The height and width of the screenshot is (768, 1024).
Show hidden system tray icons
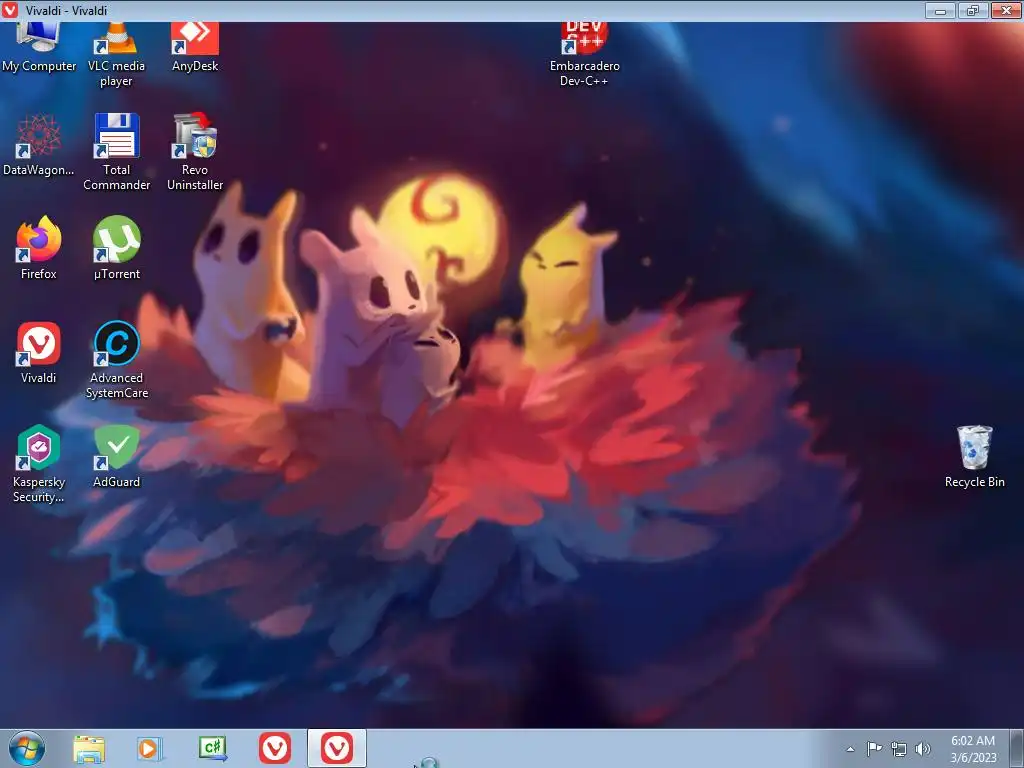click(850, 749)
